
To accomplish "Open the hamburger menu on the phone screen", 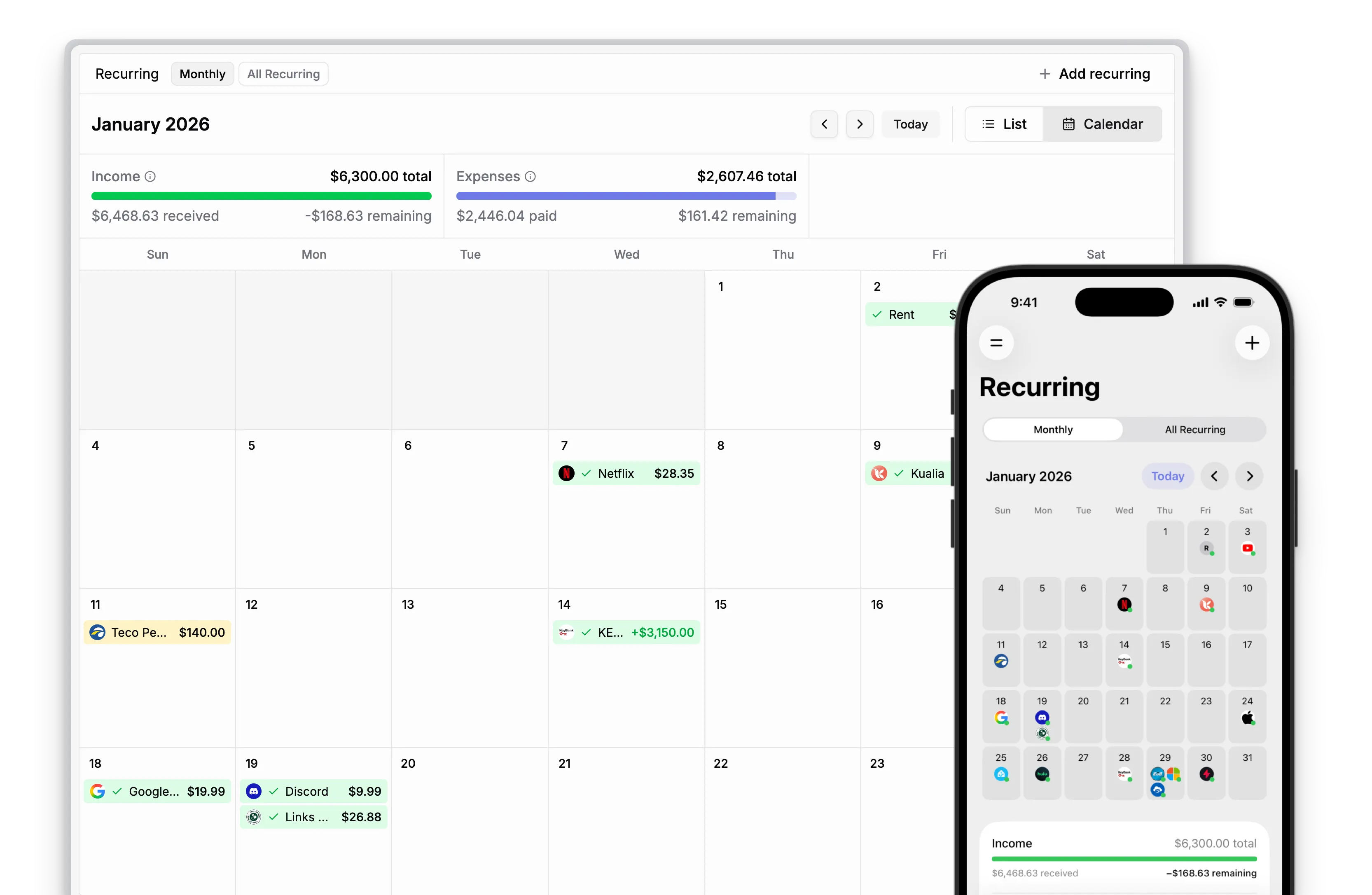I will tap(997, 343).
